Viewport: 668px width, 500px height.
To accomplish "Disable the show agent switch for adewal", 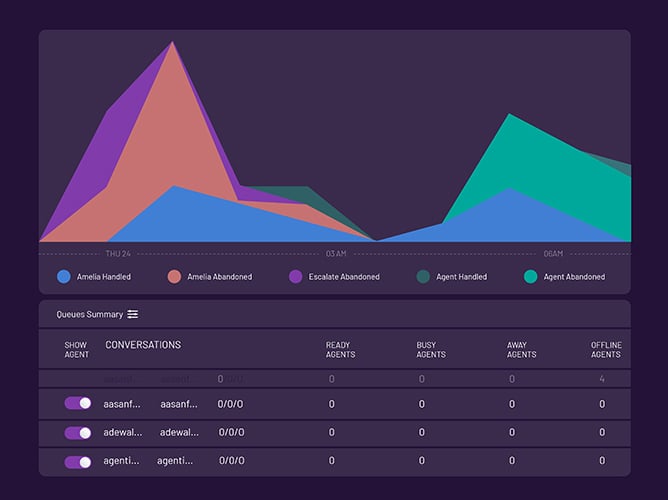I will [x=77, y=433].
